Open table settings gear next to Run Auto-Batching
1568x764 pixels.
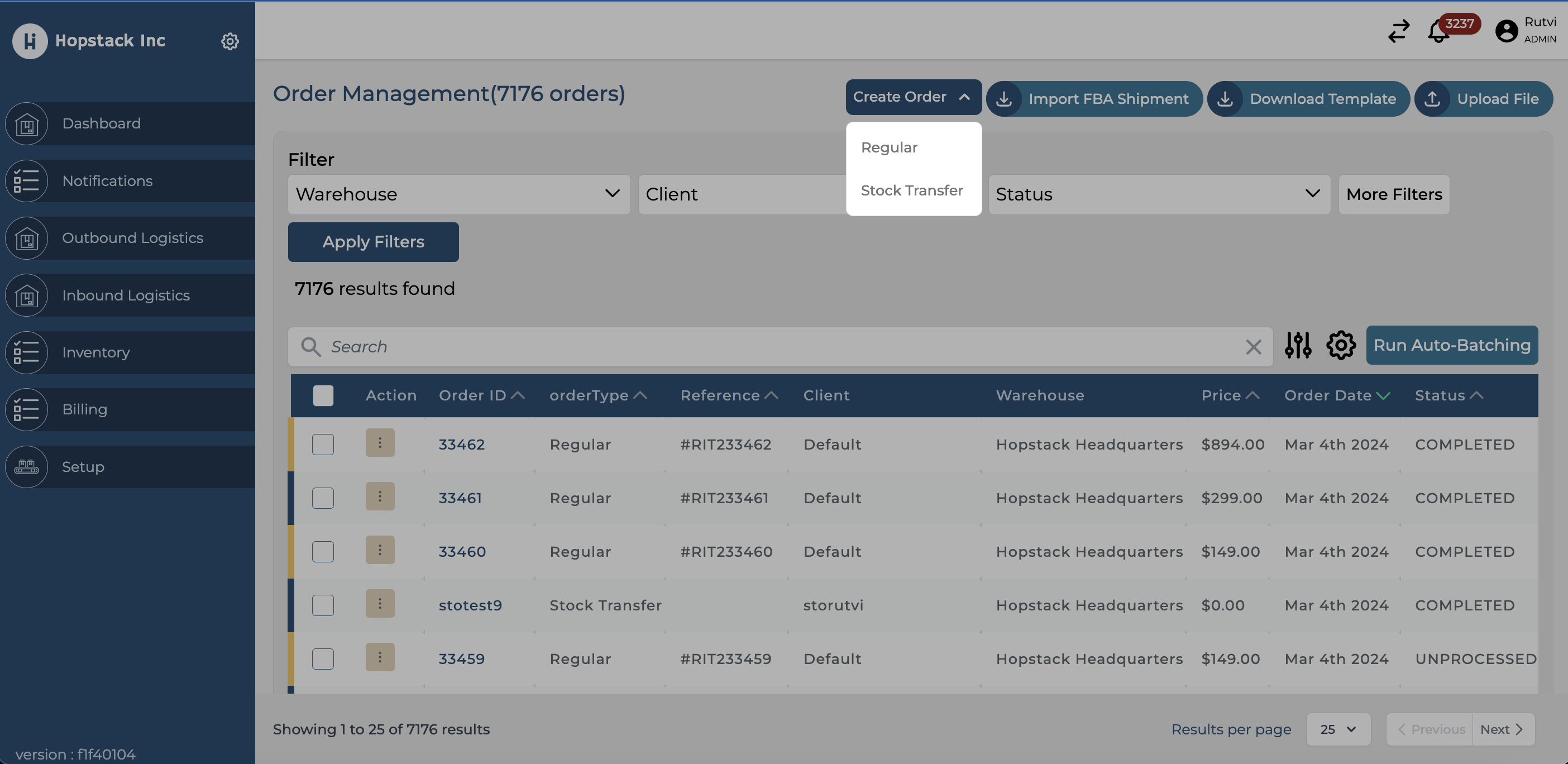pos(1340,345)
